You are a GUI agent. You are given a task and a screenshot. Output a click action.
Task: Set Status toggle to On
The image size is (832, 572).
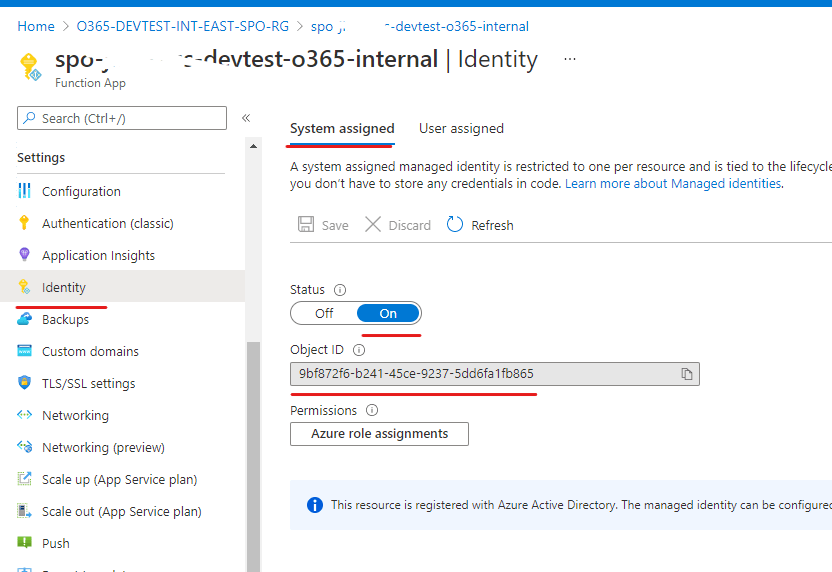point(388,313)
